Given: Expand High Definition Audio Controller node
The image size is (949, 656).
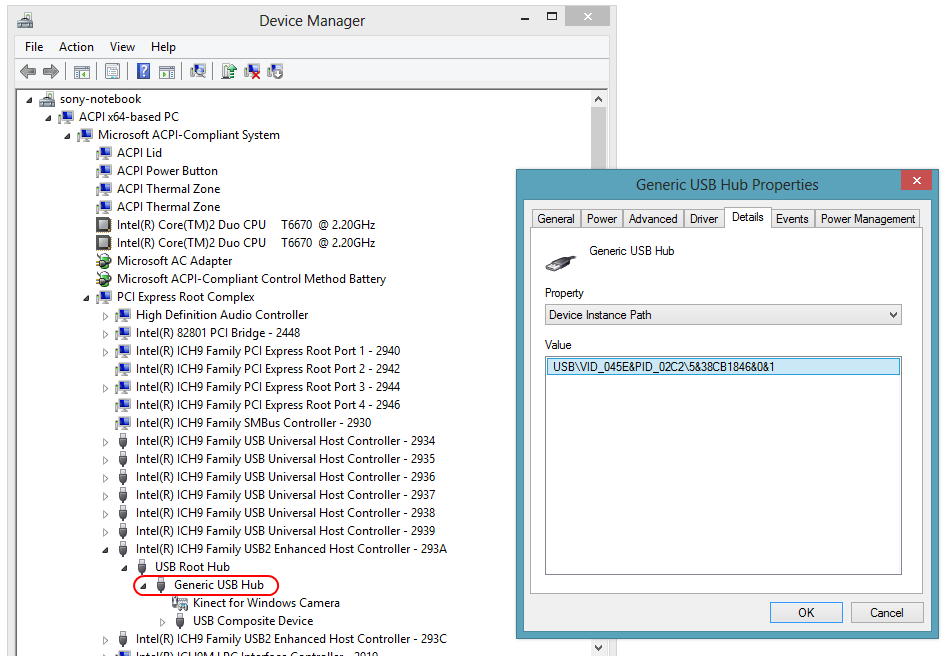Looking at the screenshot, I should pyautogui.click(x=105, y=316).
